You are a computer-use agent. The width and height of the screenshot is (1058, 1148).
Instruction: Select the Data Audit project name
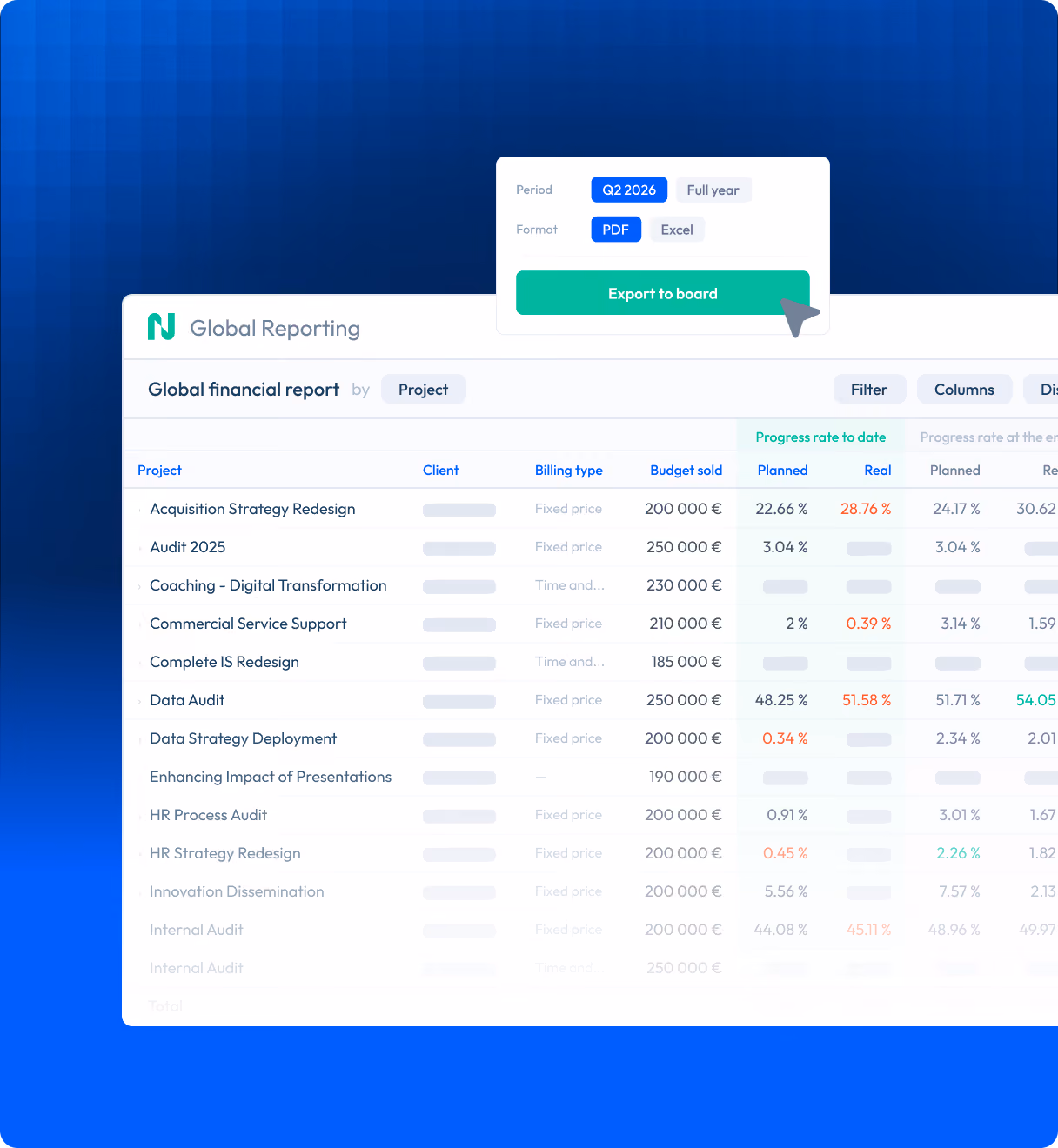(x=187, y=700)
